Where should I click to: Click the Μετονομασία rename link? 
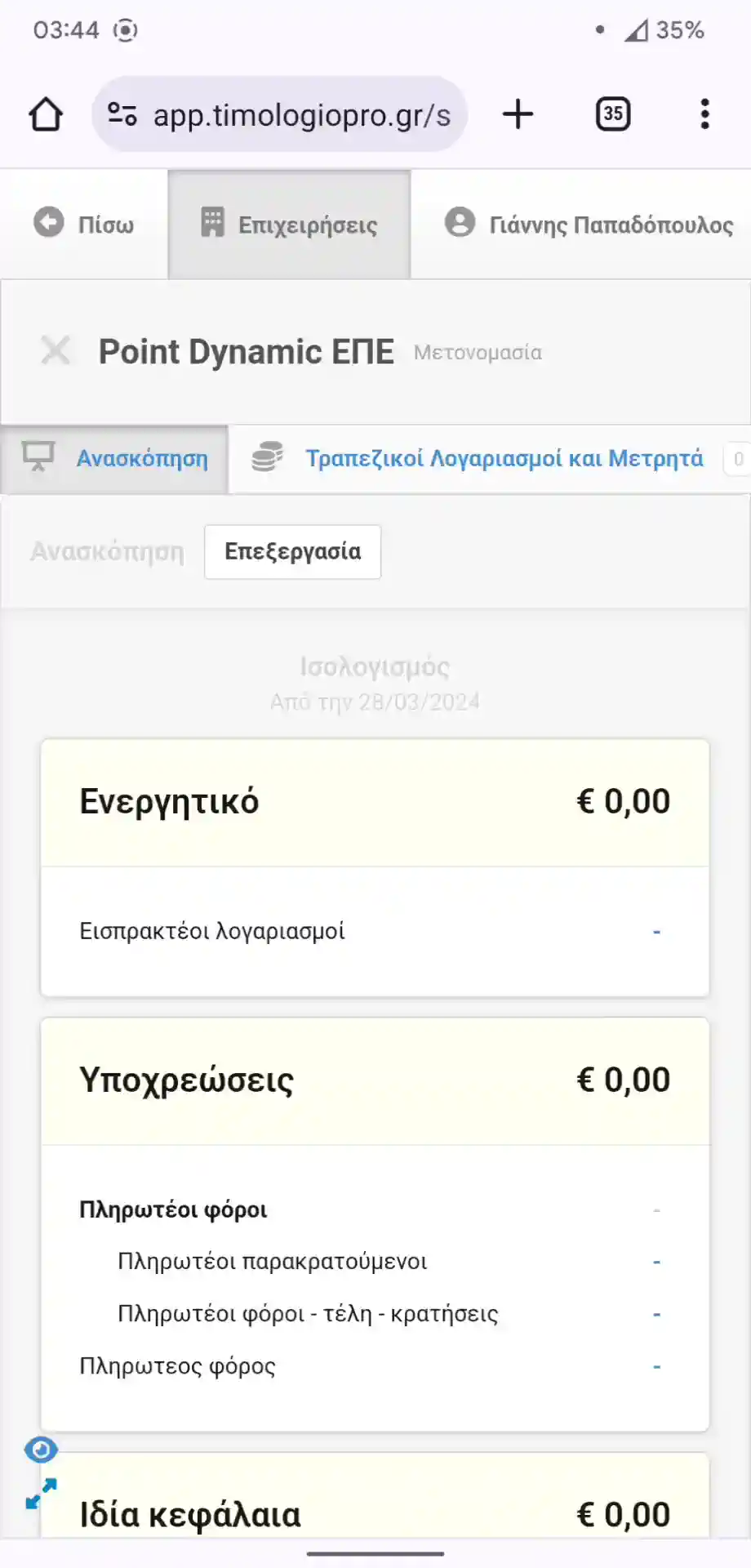478,353
